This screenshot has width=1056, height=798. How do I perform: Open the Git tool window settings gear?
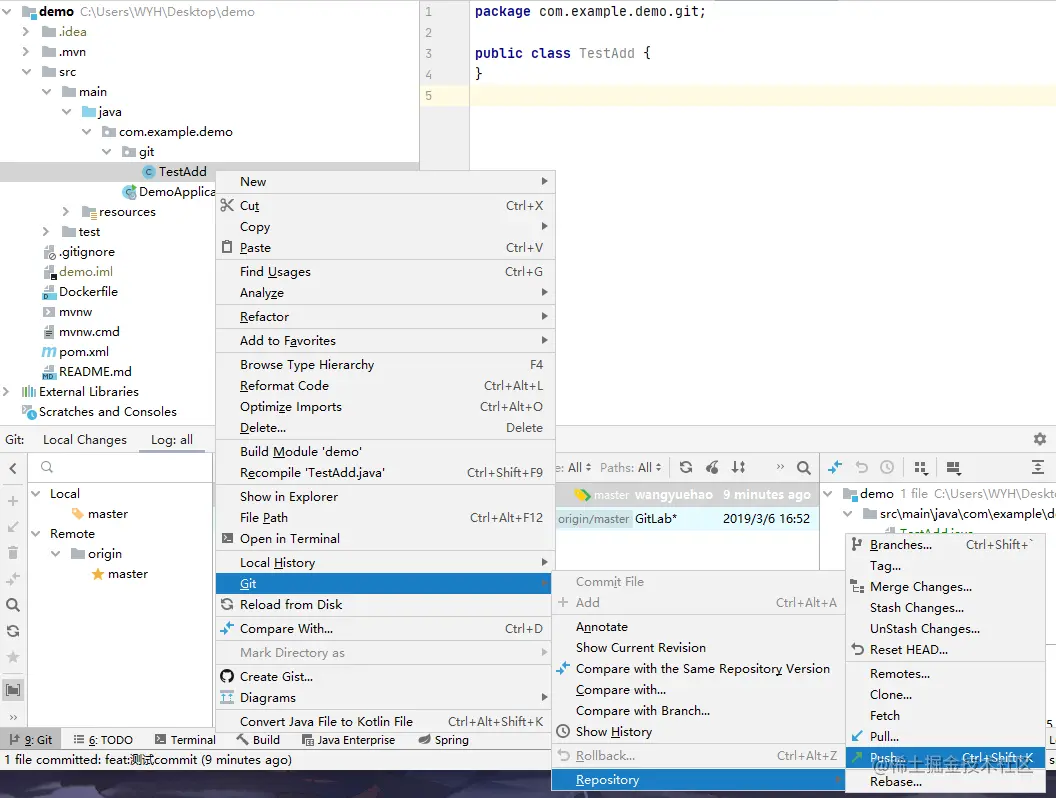1040,439
